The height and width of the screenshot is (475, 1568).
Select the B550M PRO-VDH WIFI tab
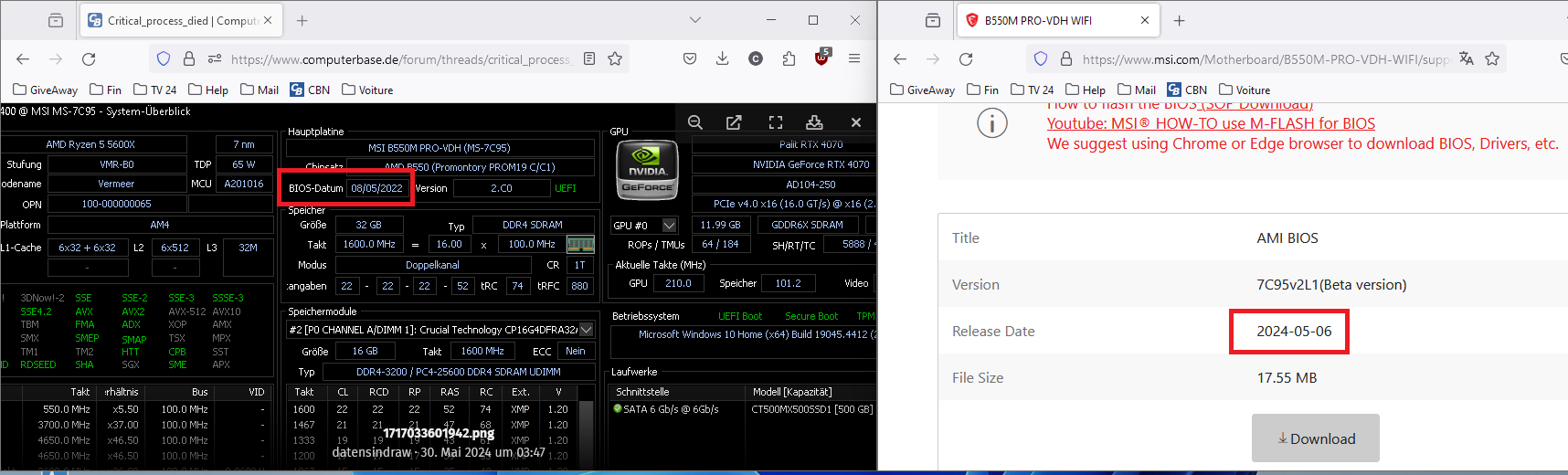pos(1056,20)
